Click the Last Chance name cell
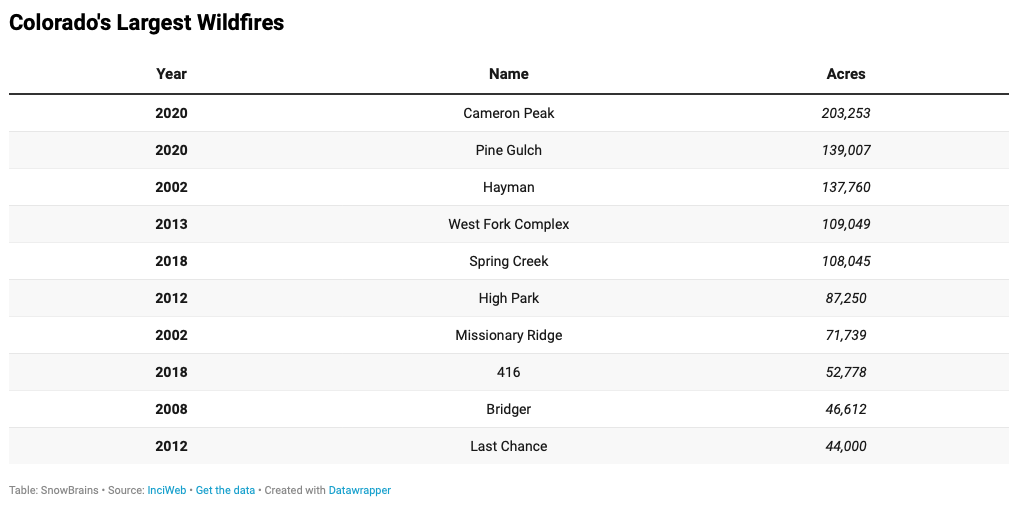The height and width of the screenshot is (506, 1019). (509, 446)
